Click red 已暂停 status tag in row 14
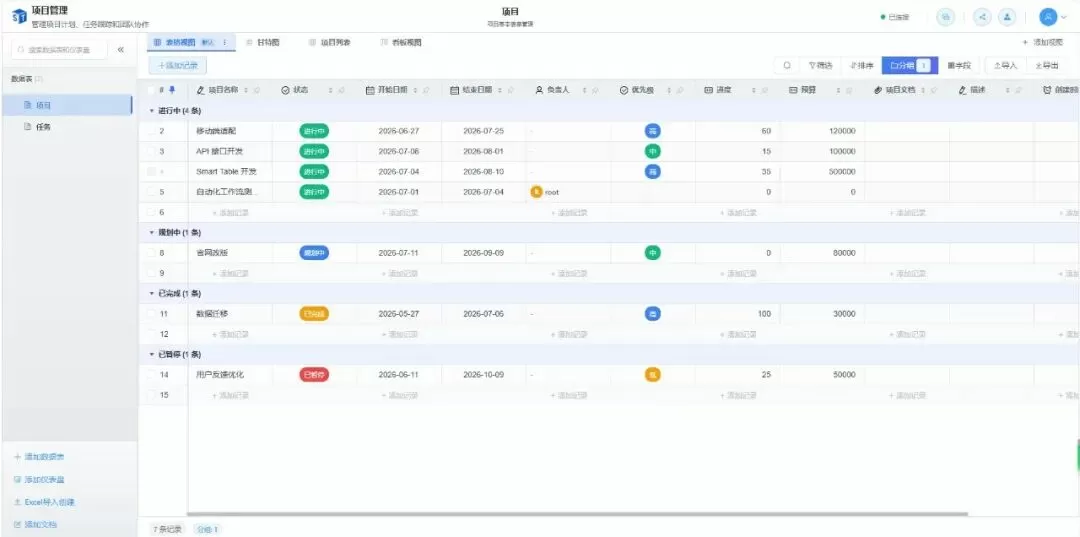 point(314,375)
